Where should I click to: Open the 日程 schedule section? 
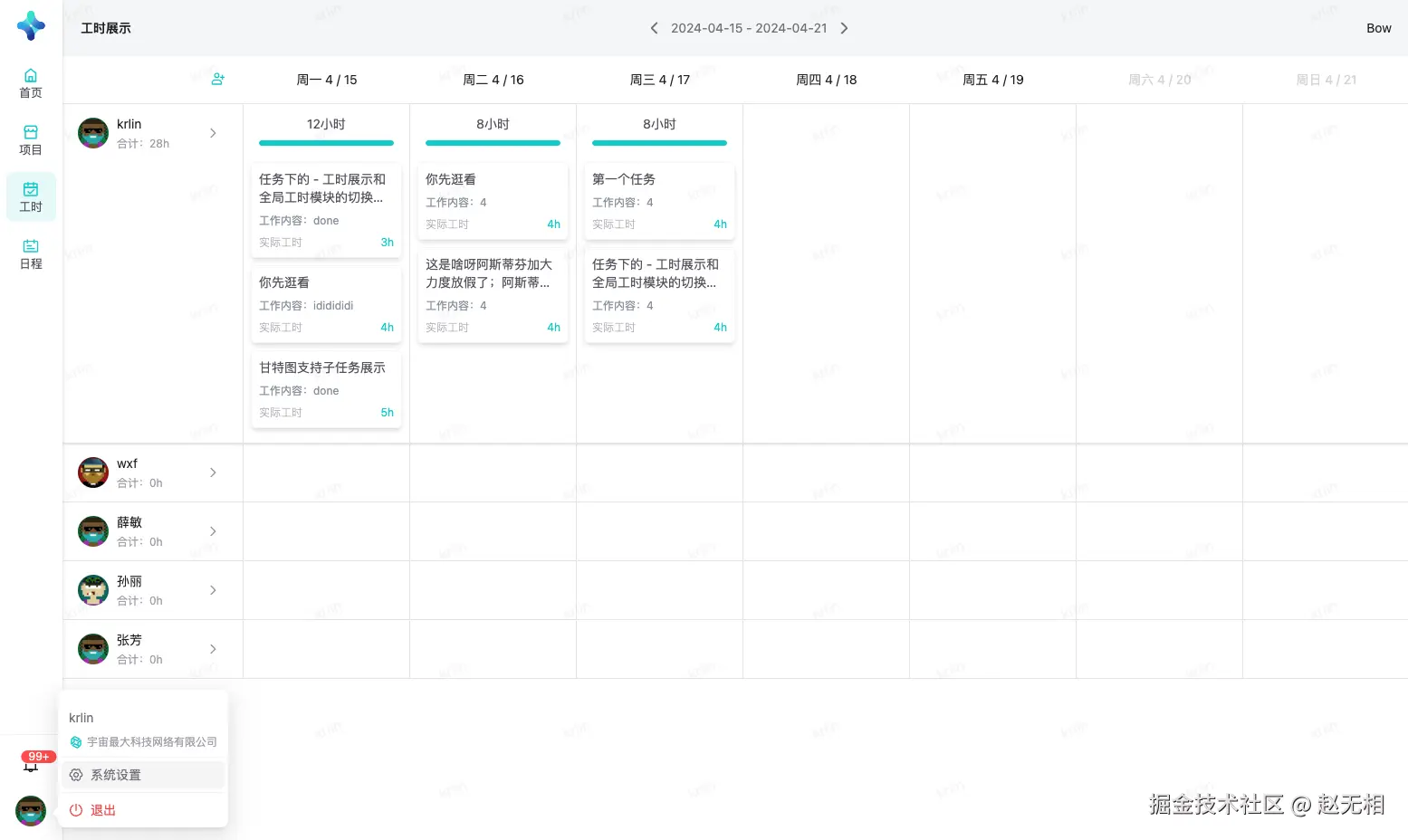31,254
